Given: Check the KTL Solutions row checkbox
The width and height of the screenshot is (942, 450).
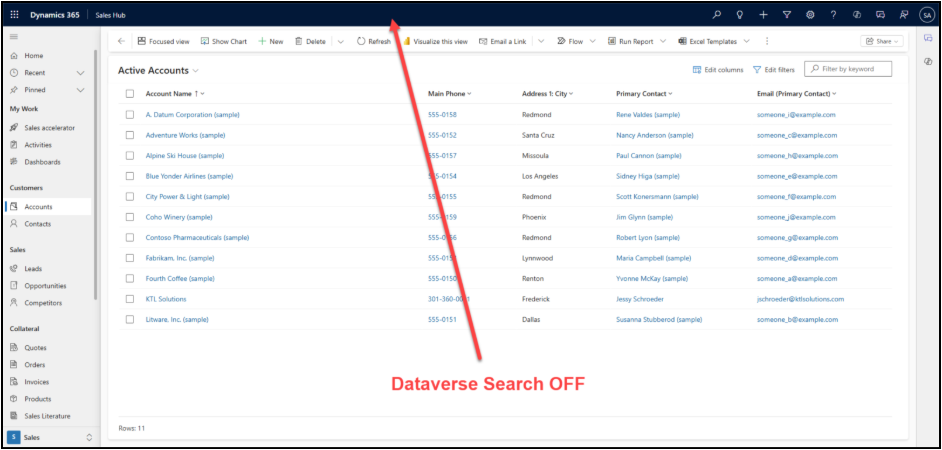Looking at the screenshot, I should click(129, 299).
